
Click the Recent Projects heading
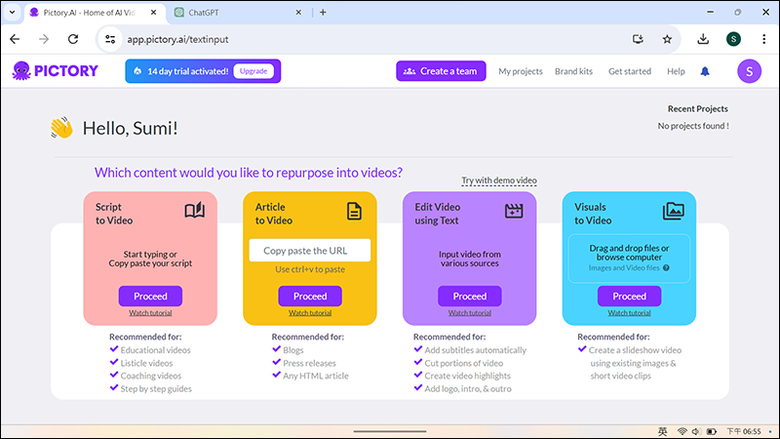pos(697,108)
